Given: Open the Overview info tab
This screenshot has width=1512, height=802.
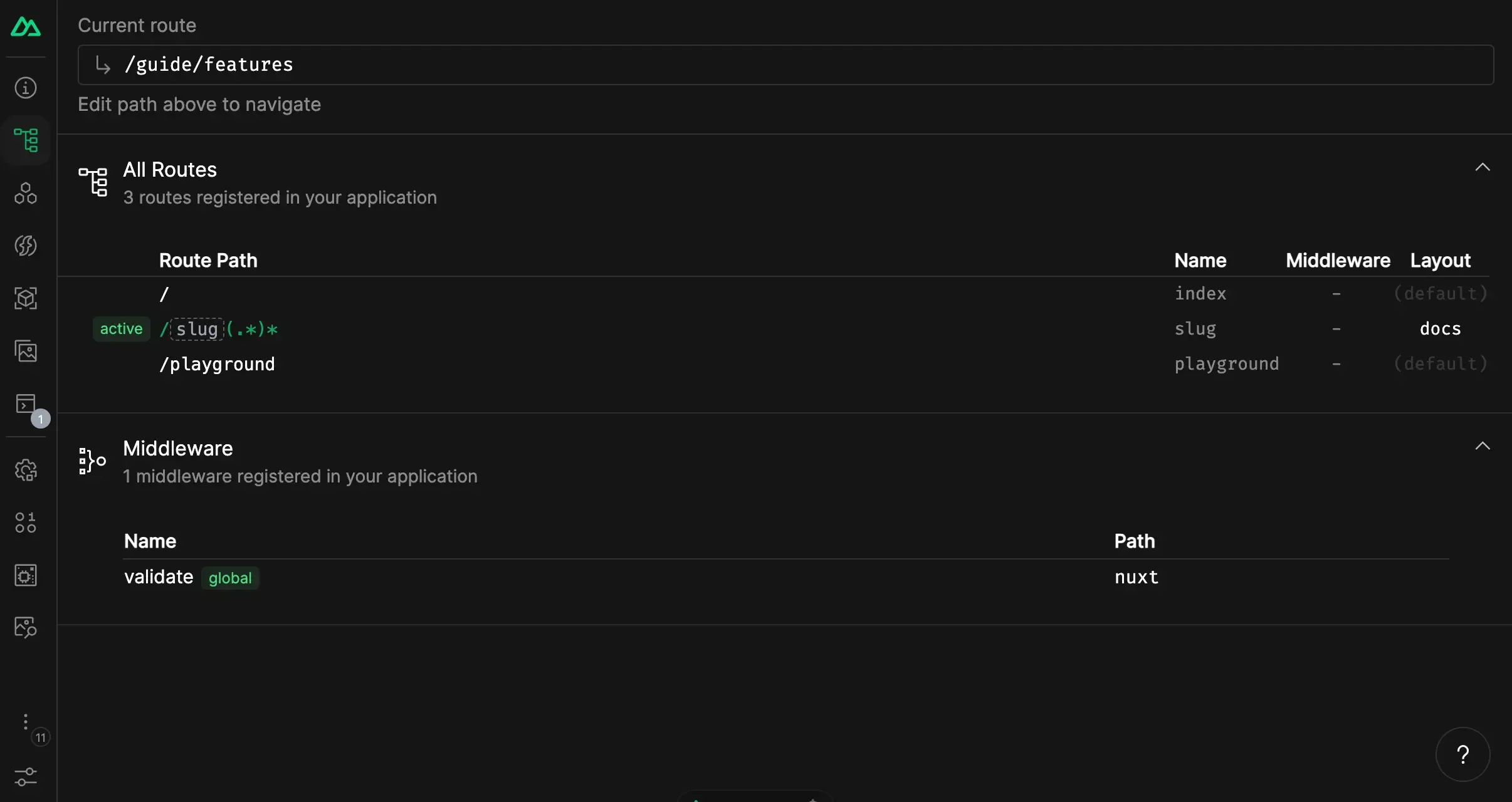Looking at the screenshot, I should (x=26, y=88).
